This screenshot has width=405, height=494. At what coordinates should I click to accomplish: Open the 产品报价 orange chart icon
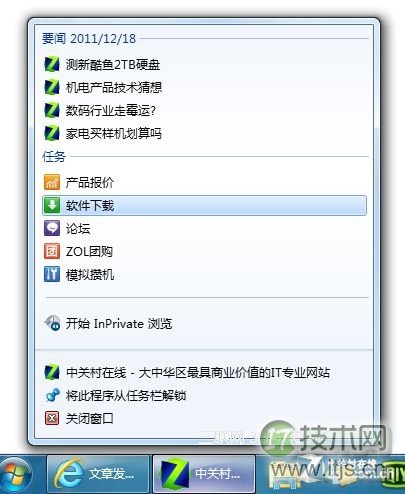click(52, 182)
